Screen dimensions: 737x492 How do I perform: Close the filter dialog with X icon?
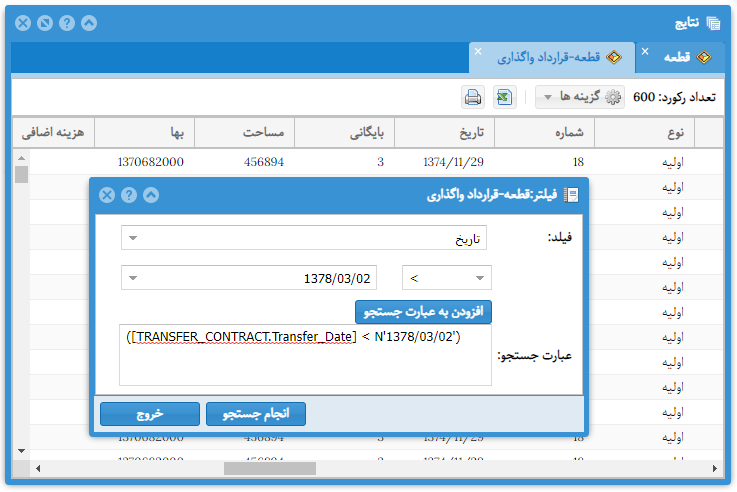point(107,195)
